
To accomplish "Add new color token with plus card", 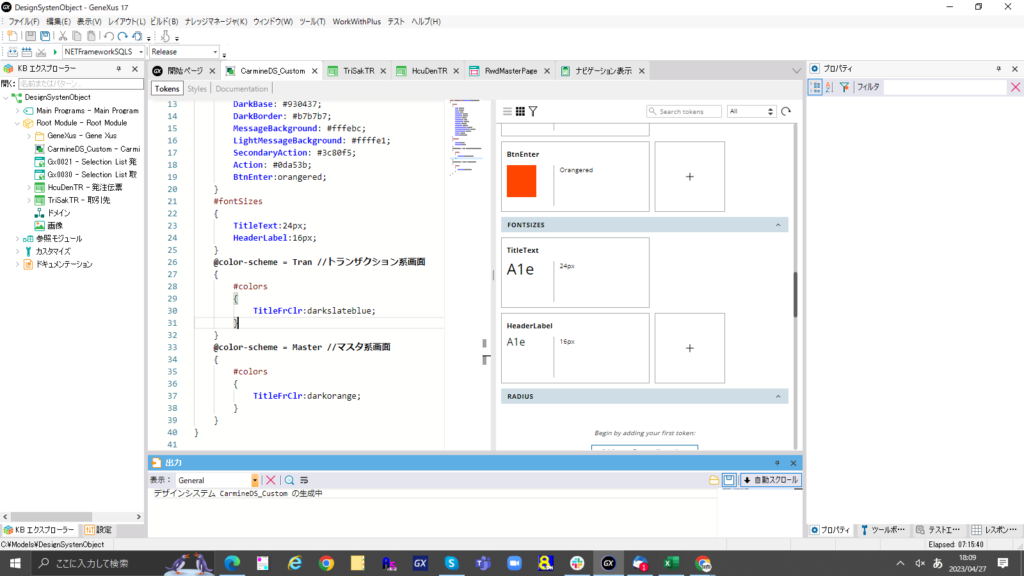I will (x=690, y=176).
